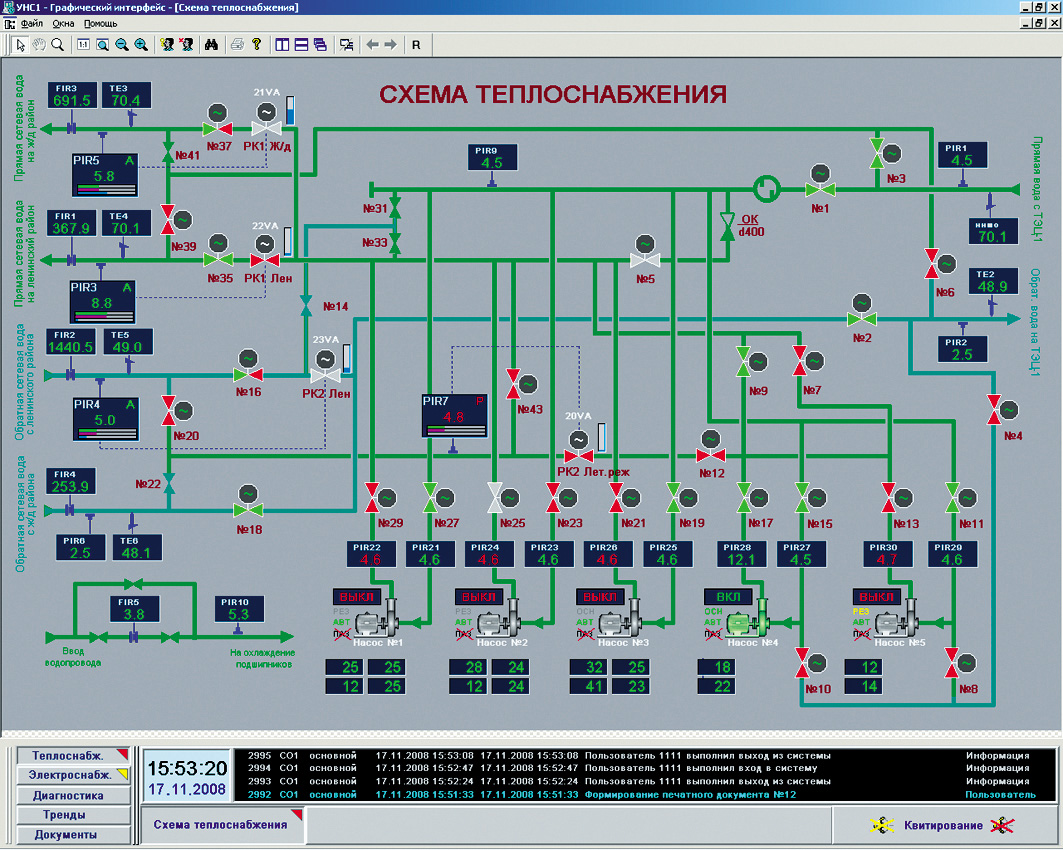Select the running green pump Насос №4

[x=749, y=620]
